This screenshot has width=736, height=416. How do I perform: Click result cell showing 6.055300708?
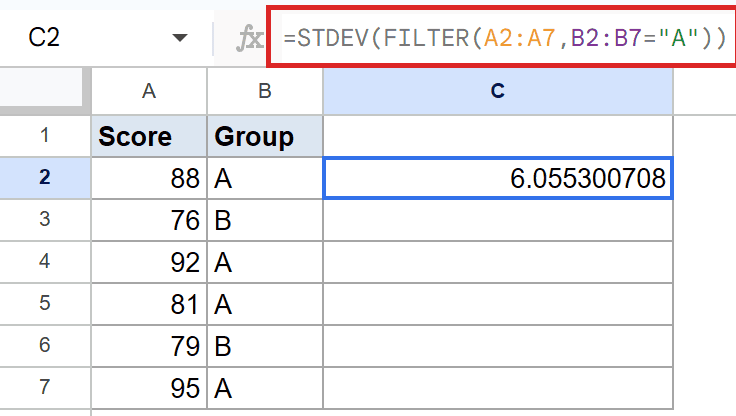click(x=498, y=178)
